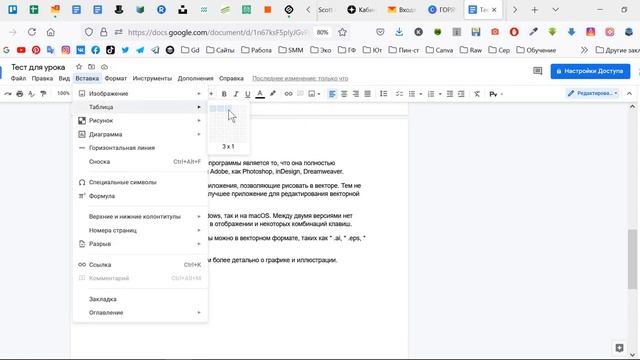Toggle italic formatting in toolbar
Viewport: 640px width, 360px height.
(236, 94)
